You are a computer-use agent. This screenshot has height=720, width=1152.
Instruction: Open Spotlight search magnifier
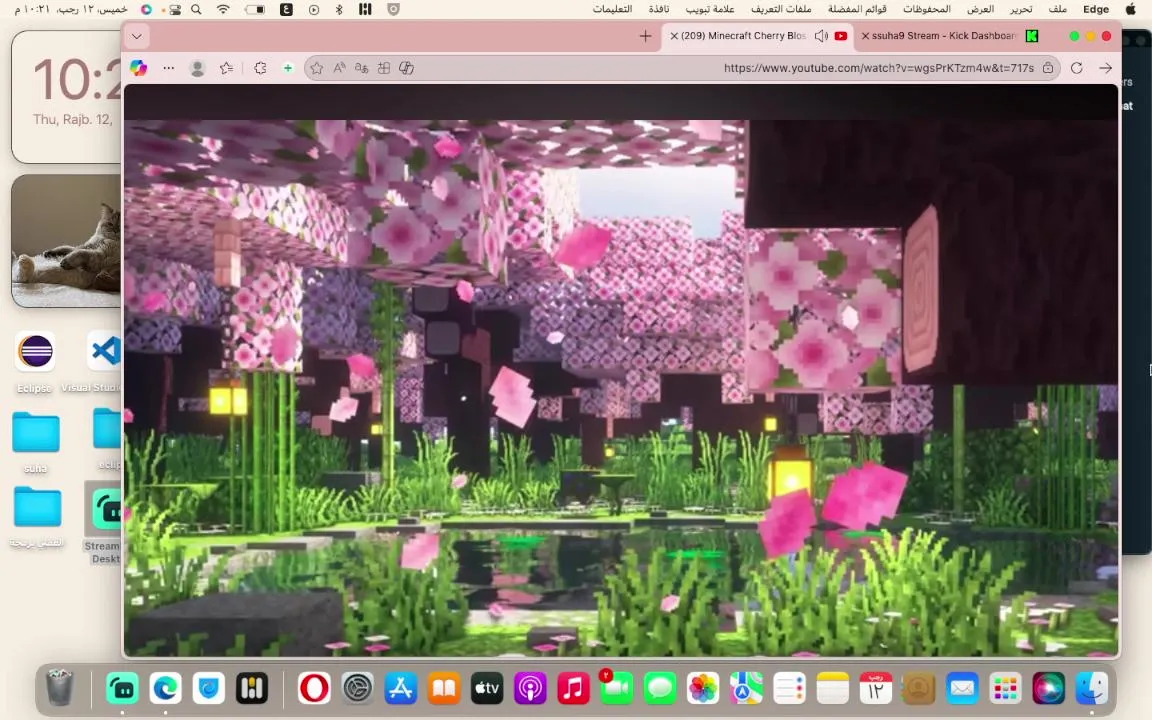(196, 10)
